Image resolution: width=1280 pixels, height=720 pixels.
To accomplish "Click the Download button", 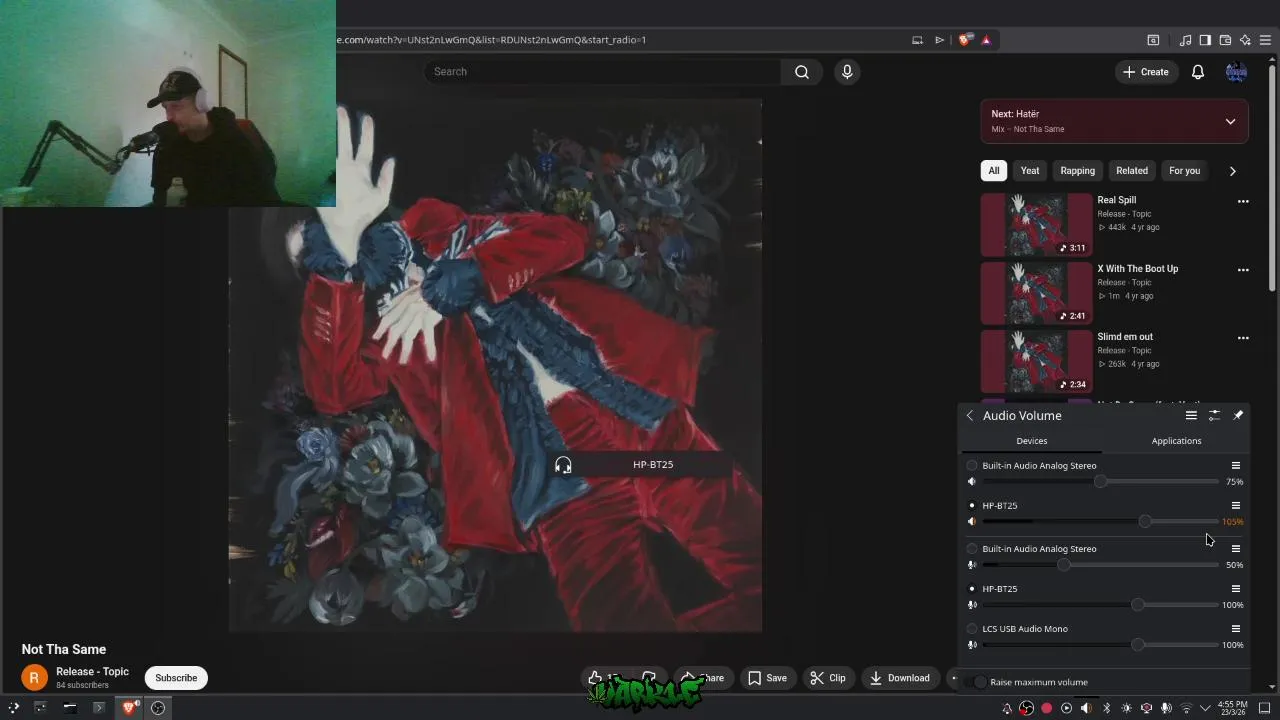I will click(899, 678).
